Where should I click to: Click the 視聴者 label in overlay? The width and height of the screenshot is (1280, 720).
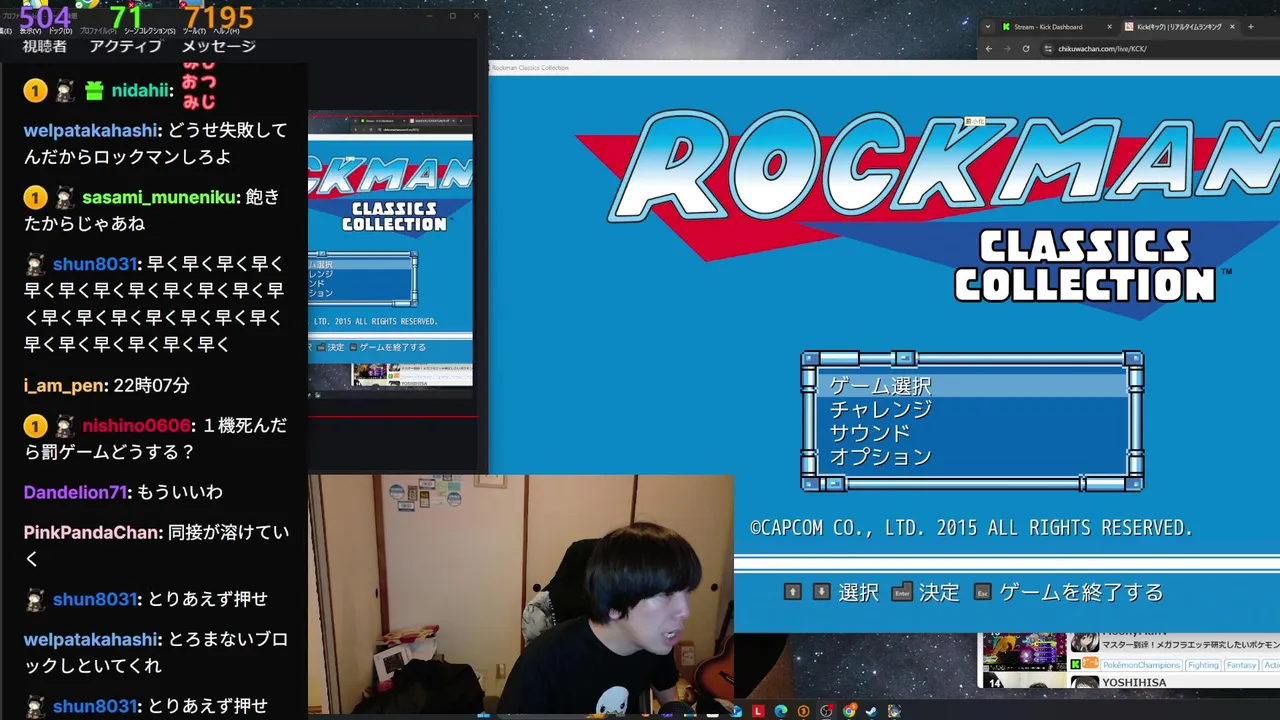tap(44, 46)
